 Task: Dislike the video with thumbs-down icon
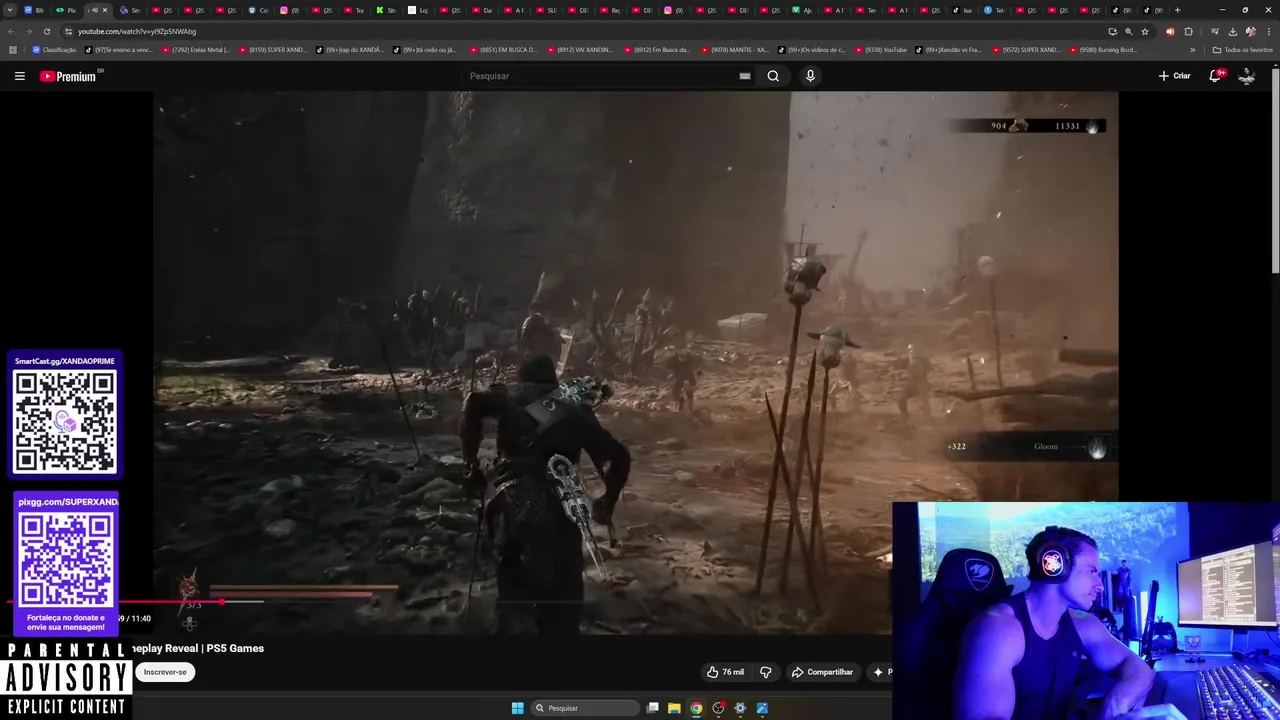pos(766,672)
